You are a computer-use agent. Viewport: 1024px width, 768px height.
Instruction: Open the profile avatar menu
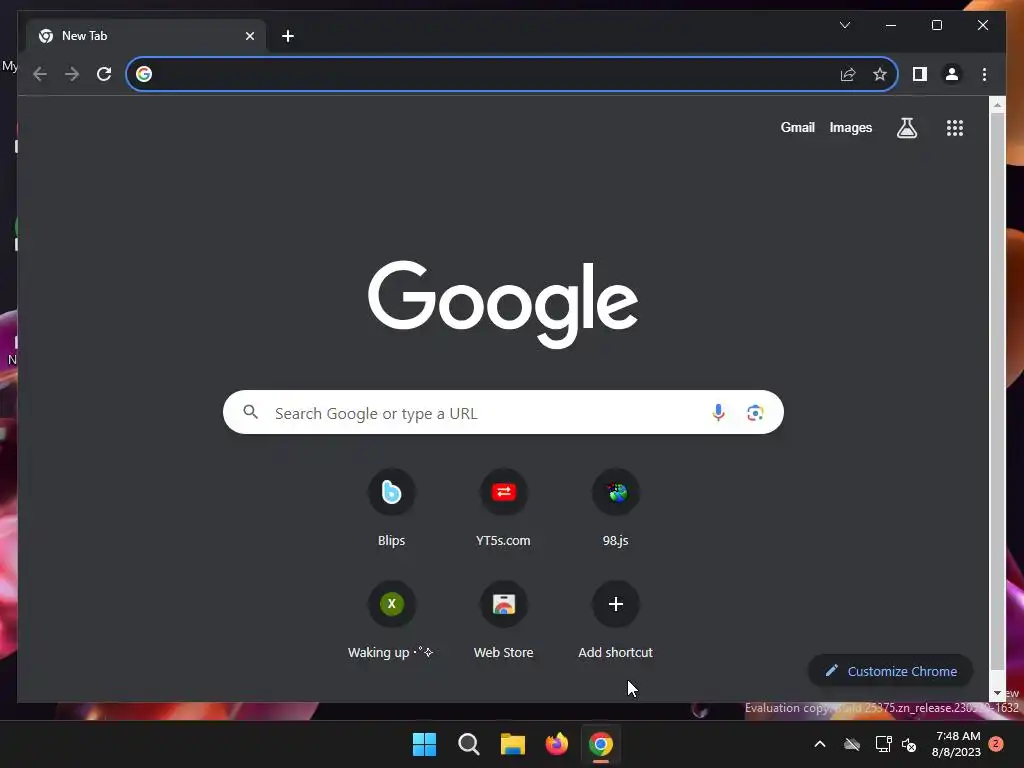tap(952, 74)
